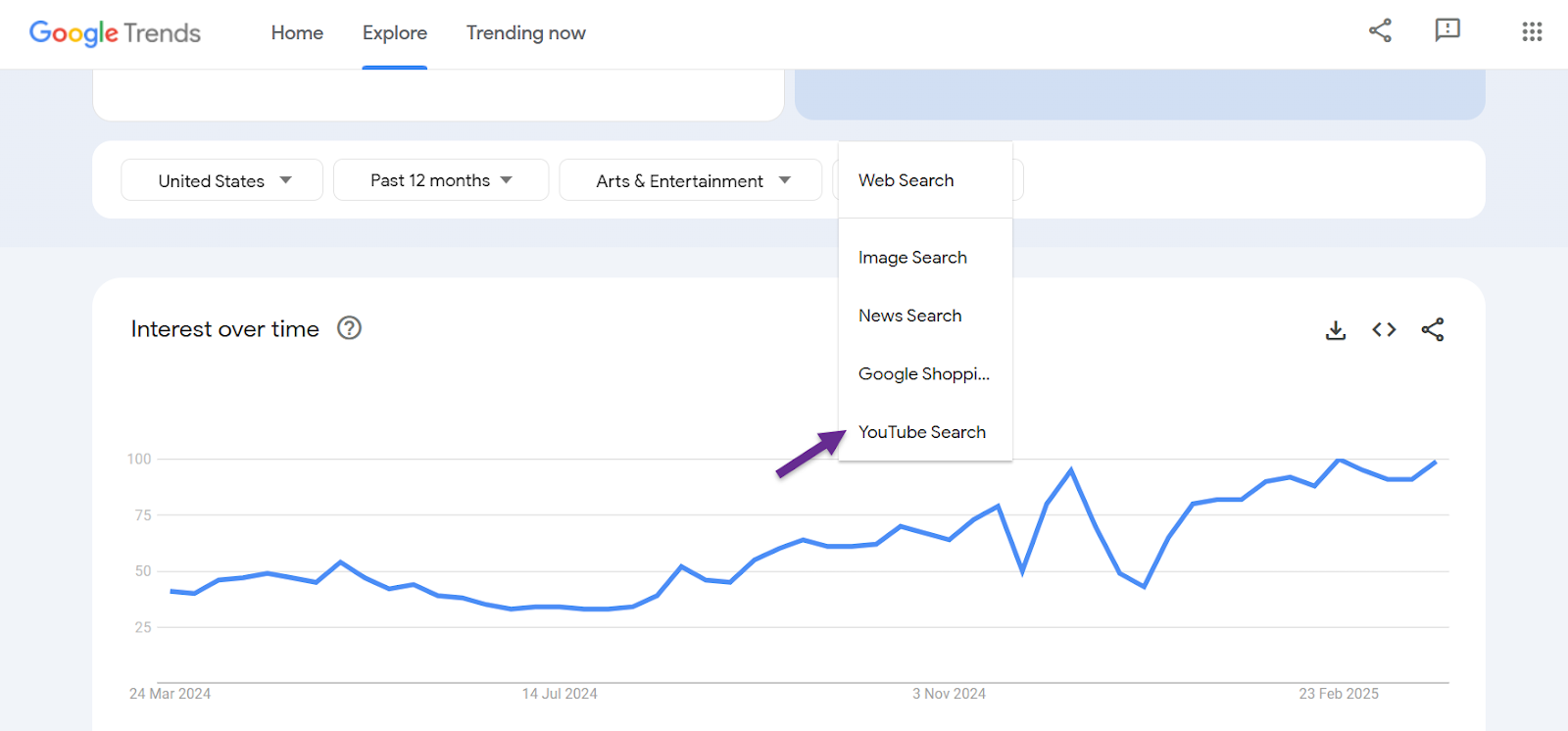This screenshot has width=1568, height=731.
Task: Open the Trending now page
Action: pyautogui.click(x=526, y=33)
